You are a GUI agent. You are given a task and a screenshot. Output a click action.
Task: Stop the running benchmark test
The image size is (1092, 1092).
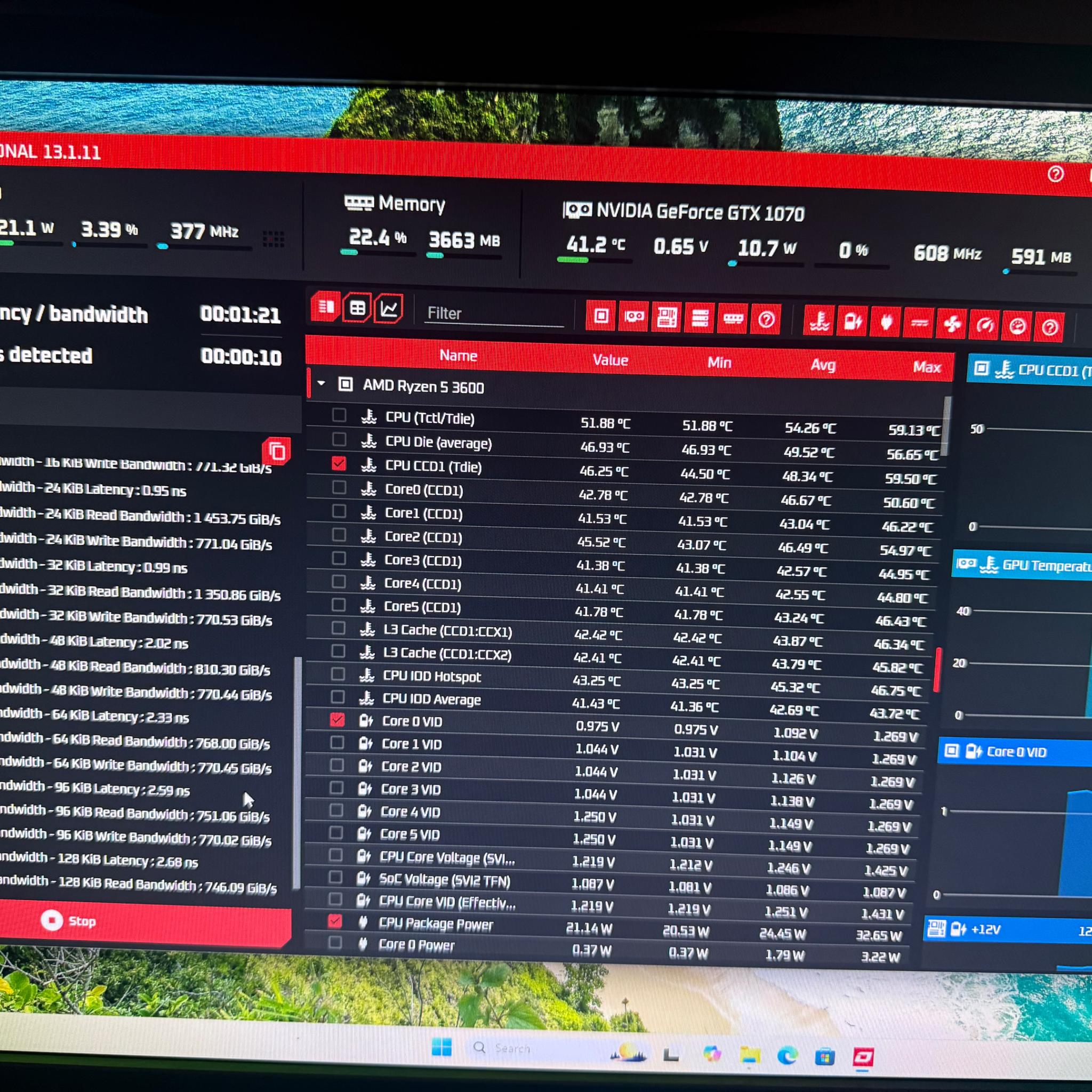pyautogui.click(x=144, y=922)
